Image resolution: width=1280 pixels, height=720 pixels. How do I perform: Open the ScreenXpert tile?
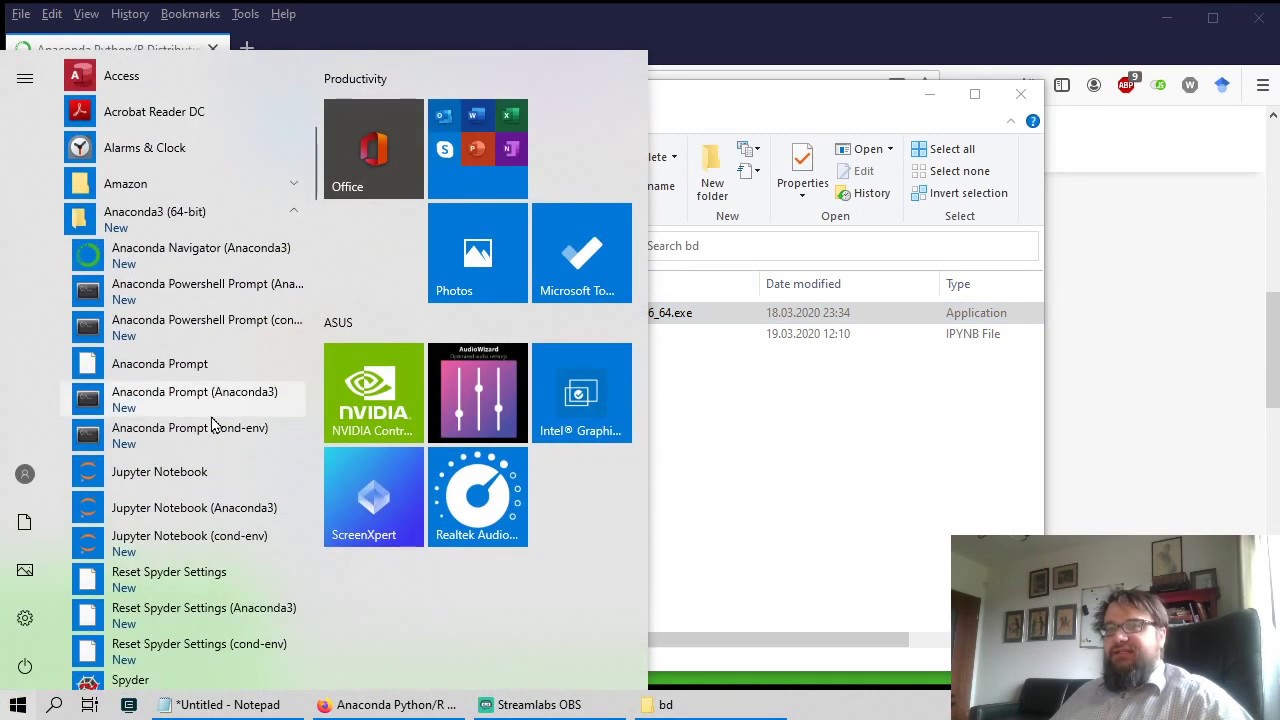pos(374,497)
